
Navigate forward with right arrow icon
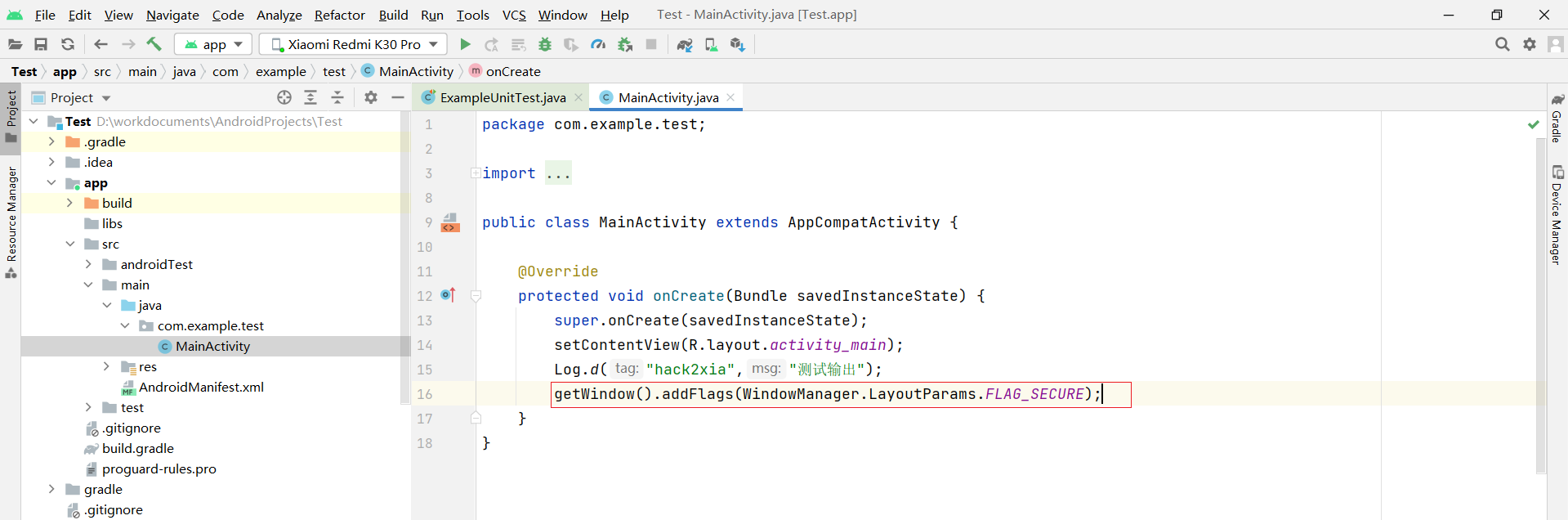[128, 44]
